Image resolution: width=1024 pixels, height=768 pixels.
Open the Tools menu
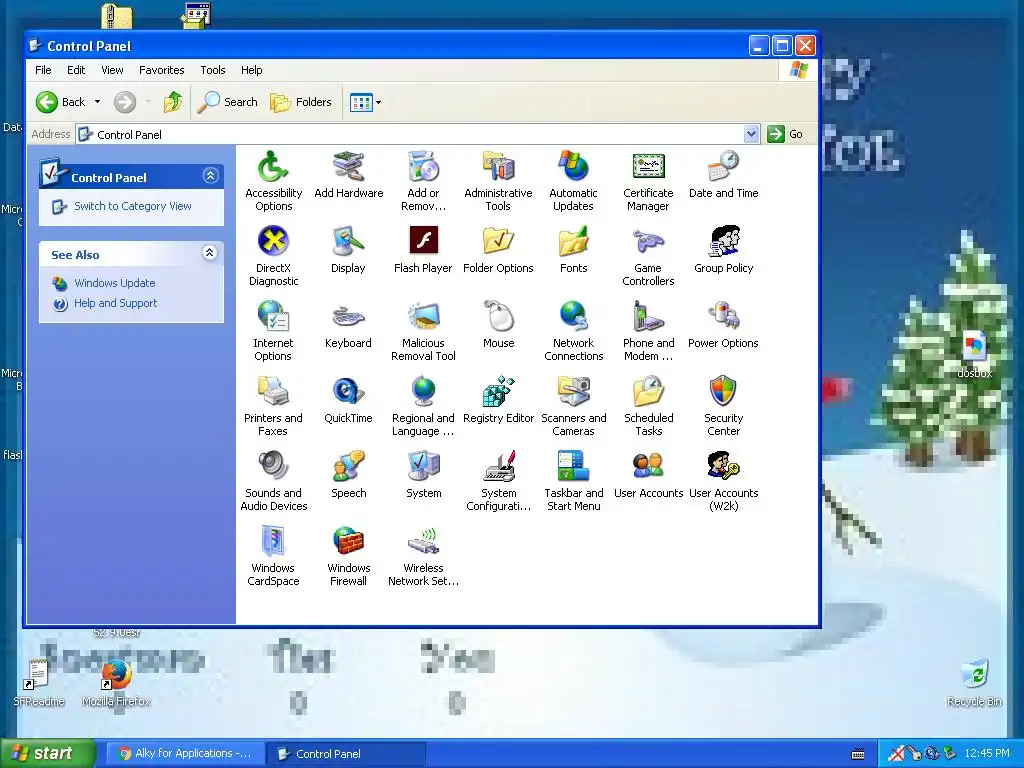click(x=213, y=70)
